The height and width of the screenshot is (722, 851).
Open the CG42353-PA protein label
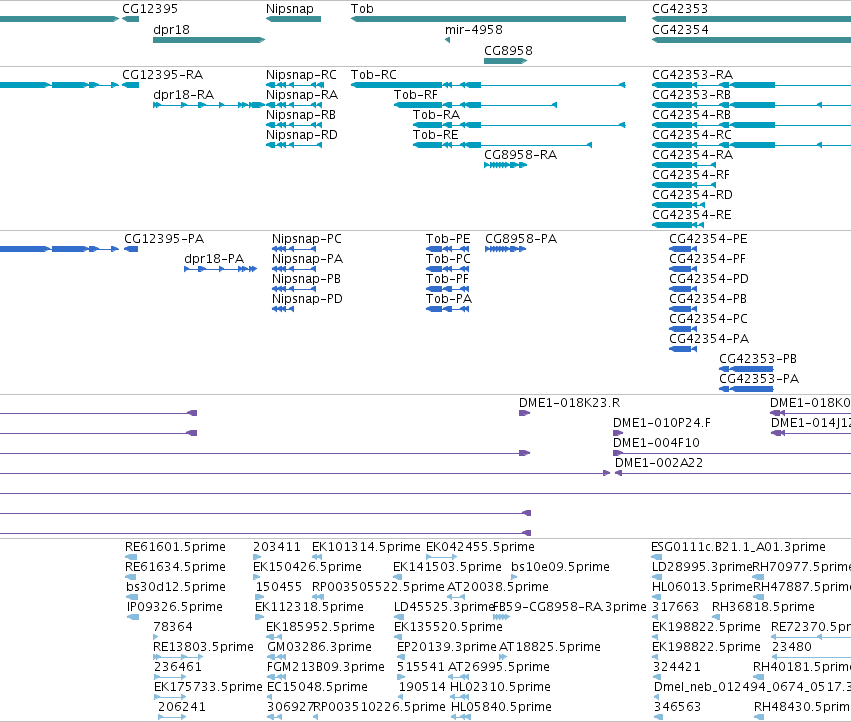pyautogui.click(x=759, y=379)
